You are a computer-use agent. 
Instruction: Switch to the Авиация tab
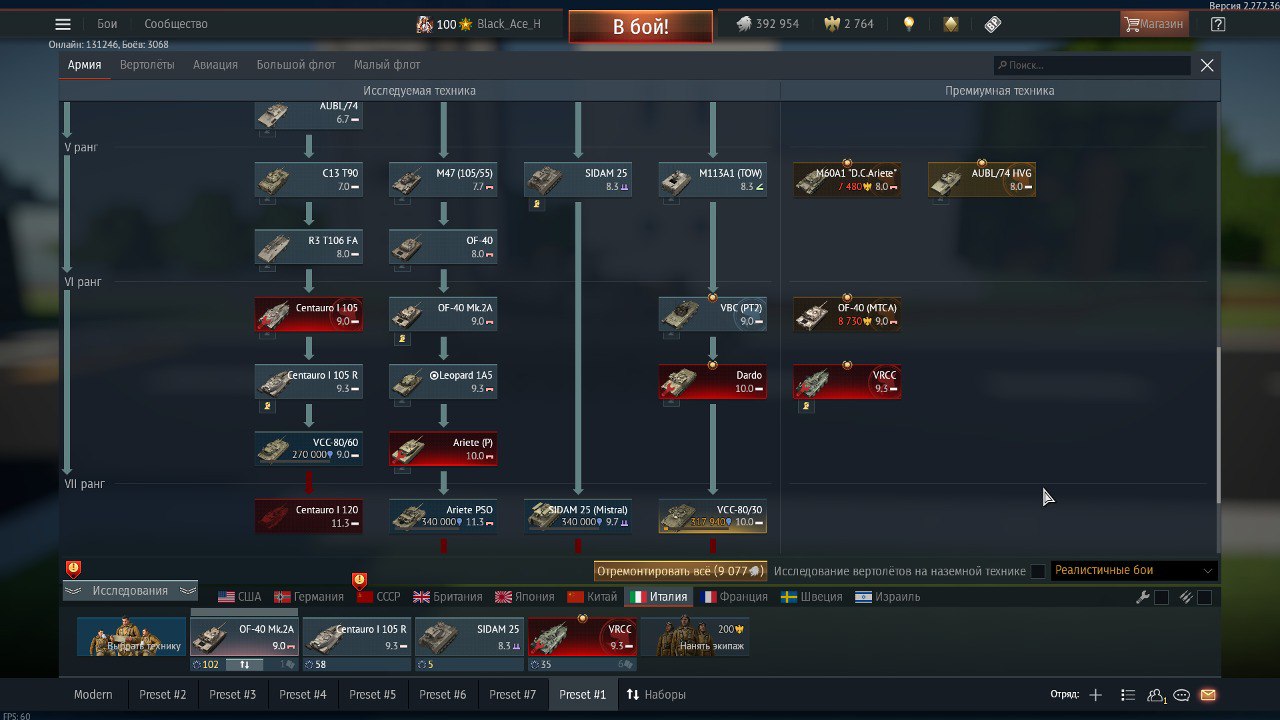(x=215, y=65)
